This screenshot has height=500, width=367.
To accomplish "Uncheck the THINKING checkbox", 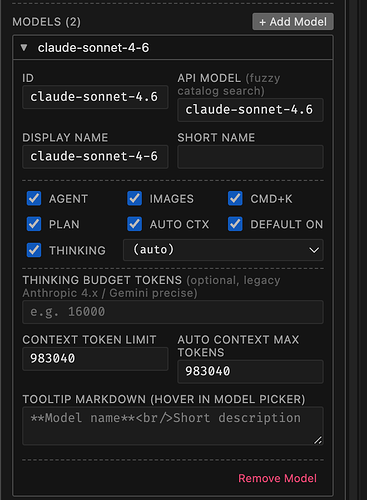I will pos(34,250).
